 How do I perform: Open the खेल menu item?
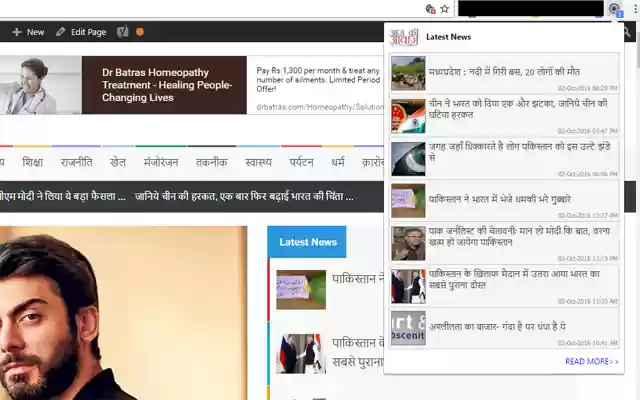click(x=118, y=162)
